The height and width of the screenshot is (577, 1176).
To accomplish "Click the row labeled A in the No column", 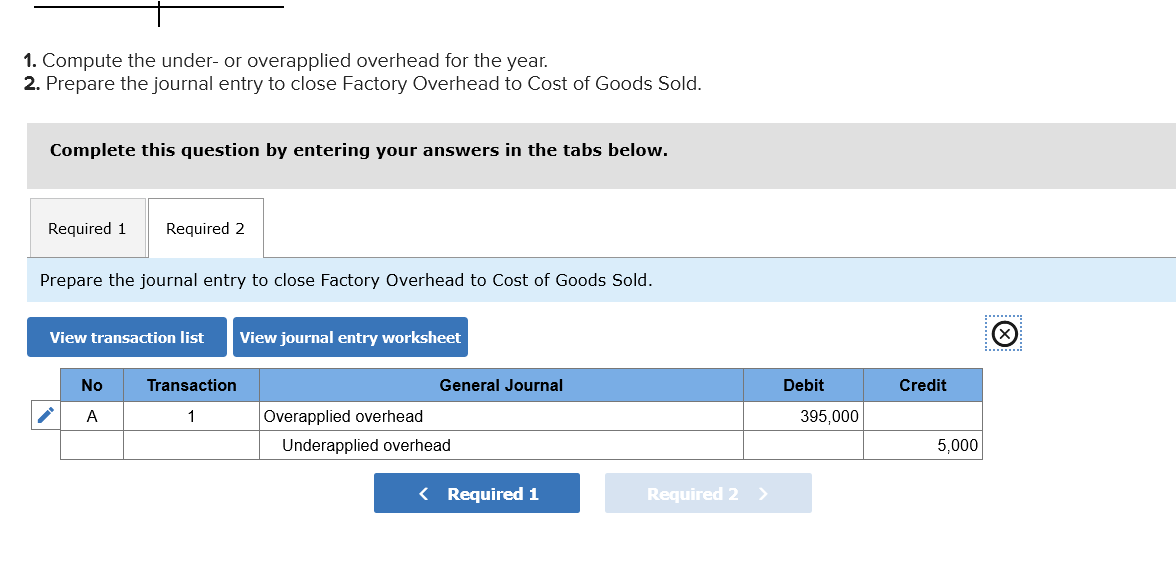I will click(91, 416).
